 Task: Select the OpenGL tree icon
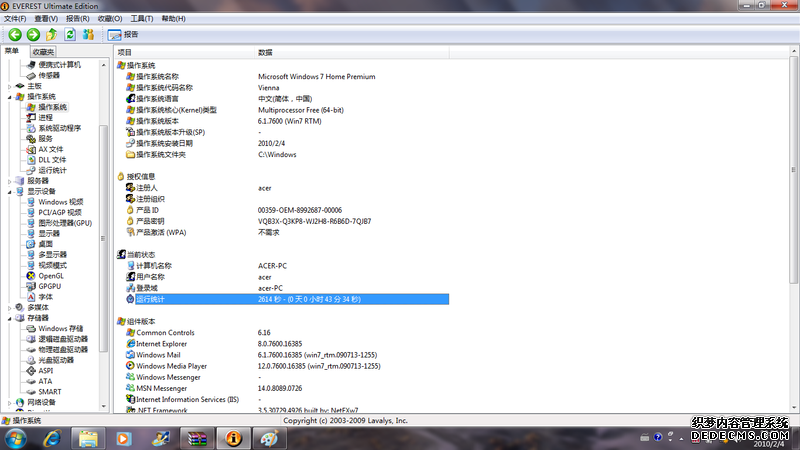pyautogui.click(x=31, y=276)
